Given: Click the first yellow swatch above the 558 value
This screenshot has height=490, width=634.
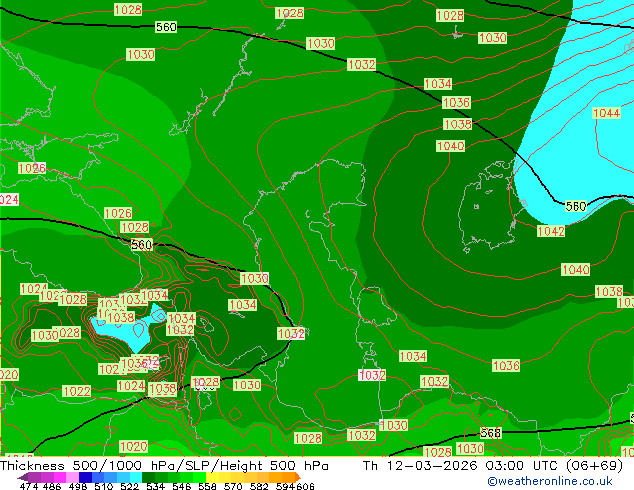Looking at the screenshot, I should click(x=212, y=477).
